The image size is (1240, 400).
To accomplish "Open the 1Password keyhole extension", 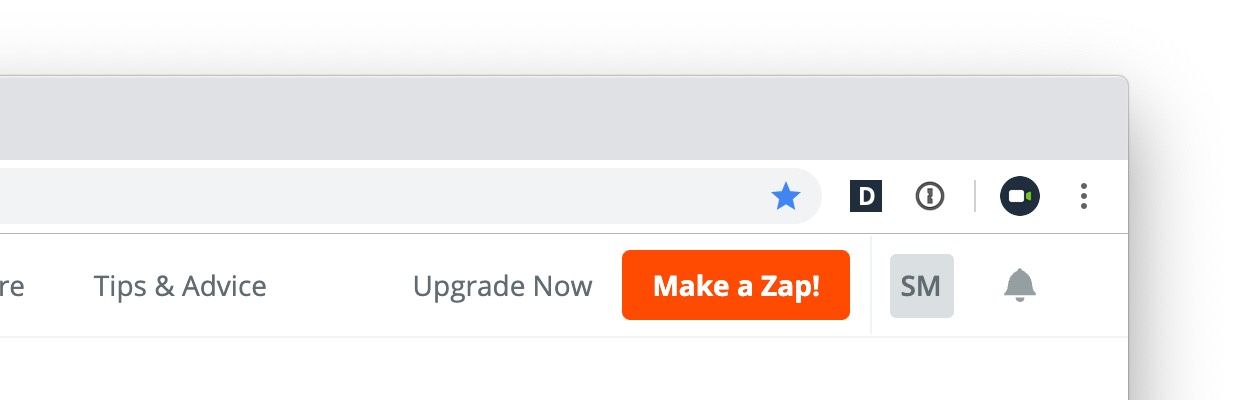I will (x=930, y=196).
